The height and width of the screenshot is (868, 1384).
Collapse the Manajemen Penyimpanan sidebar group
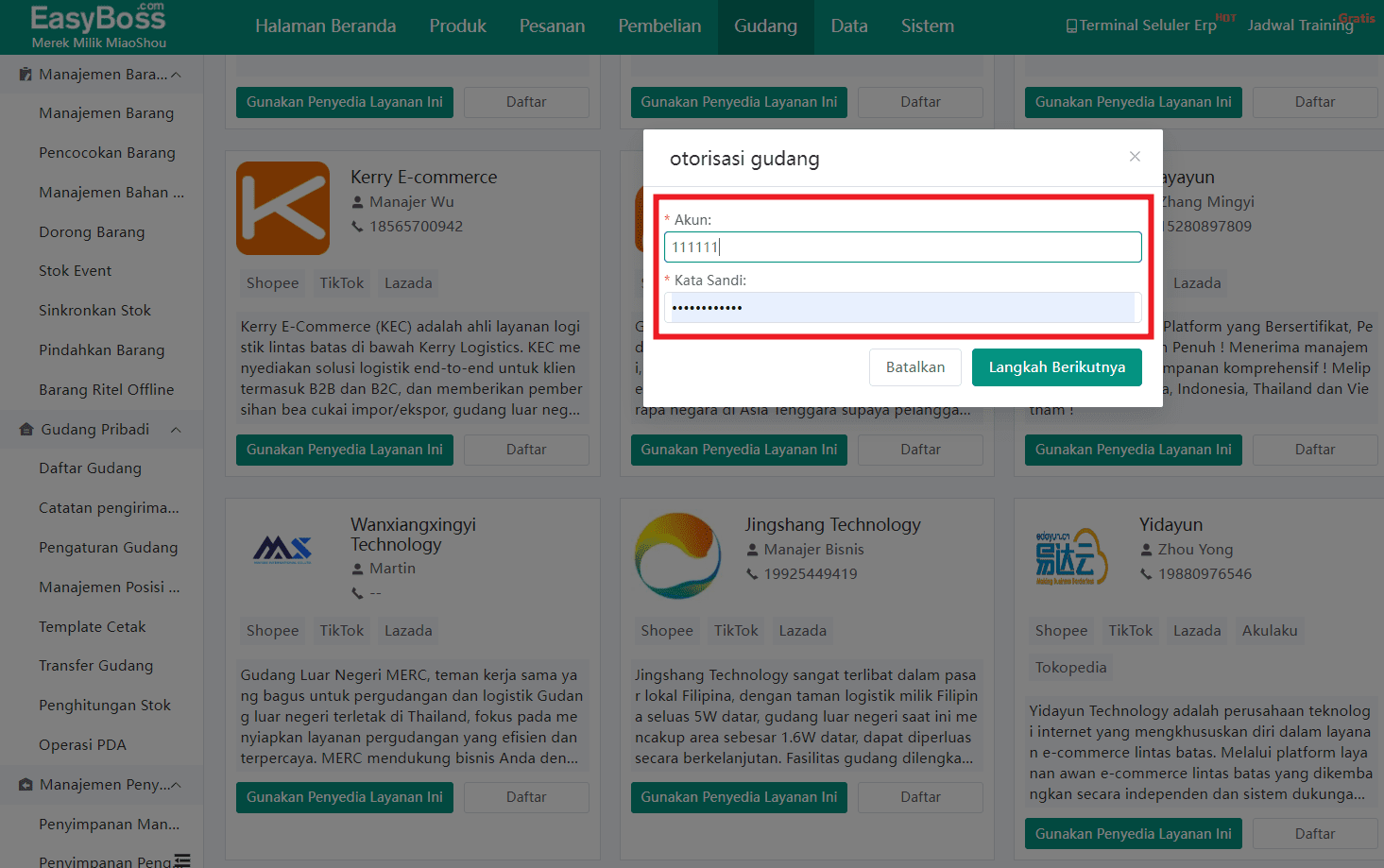click(x=176, y=785)
